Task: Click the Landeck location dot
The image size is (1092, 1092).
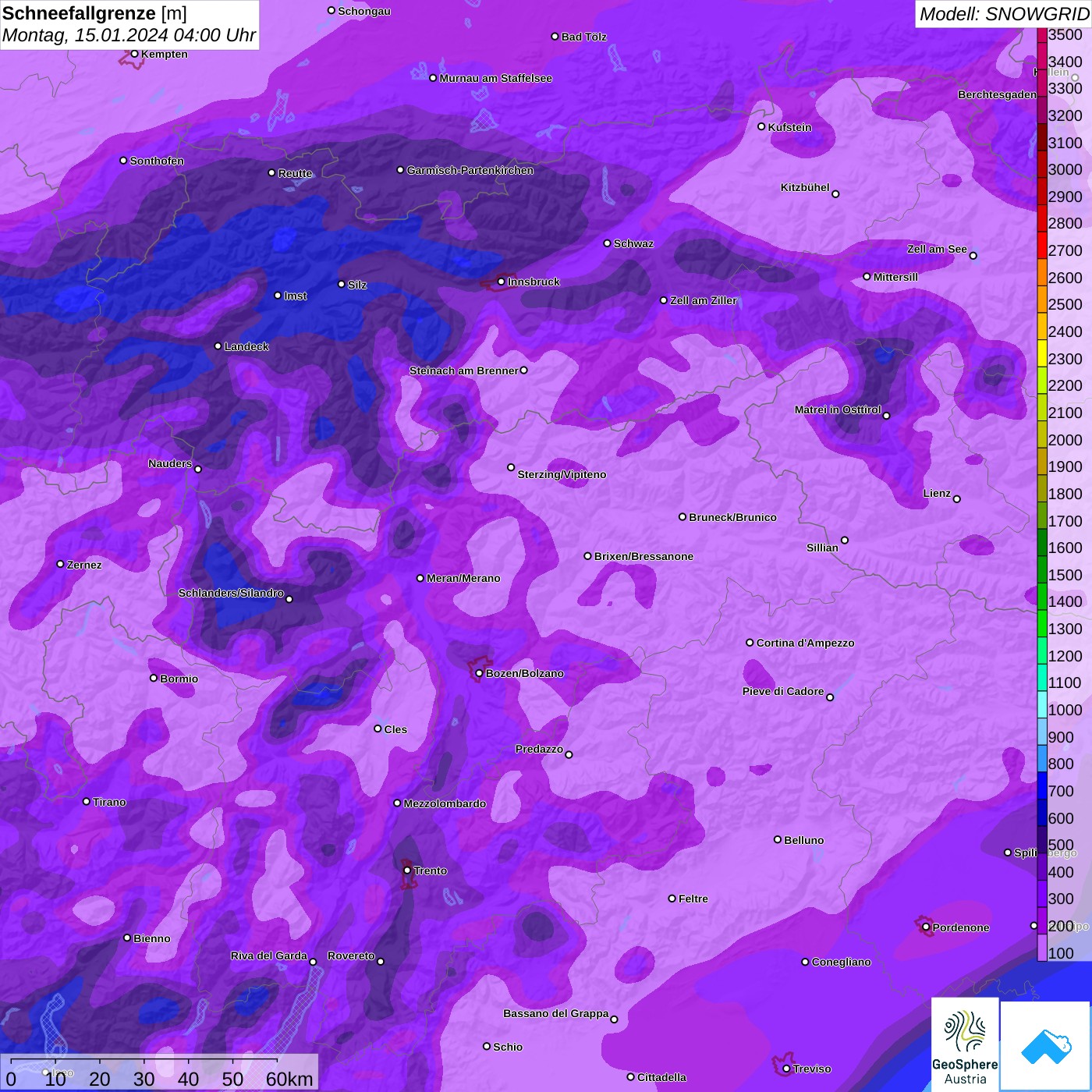Action: point(218,346)
